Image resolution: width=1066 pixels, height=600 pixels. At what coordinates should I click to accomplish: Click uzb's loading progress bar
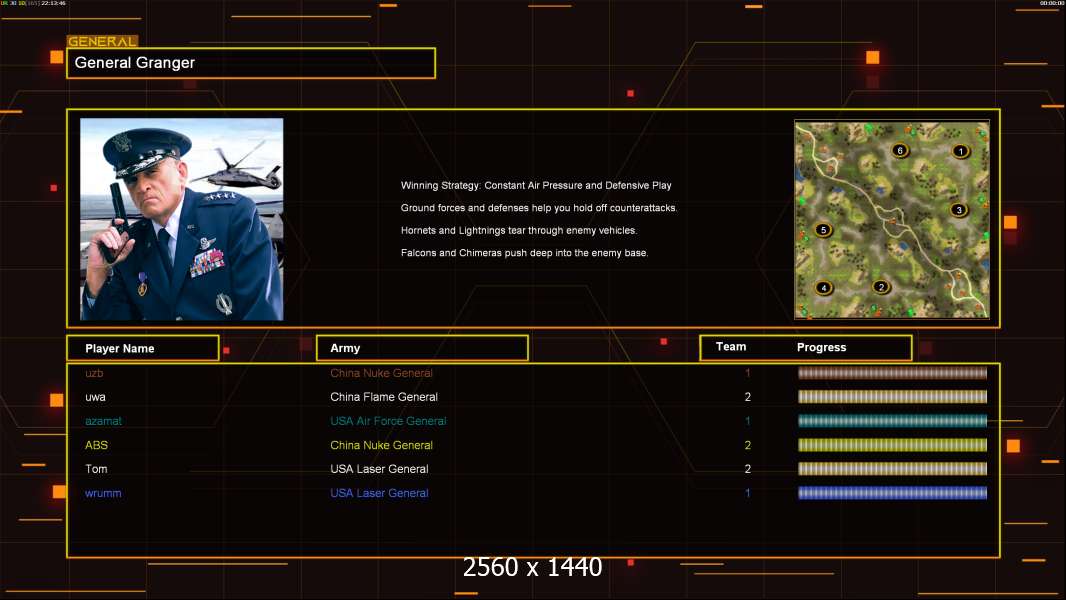click(x=892, y=372)
